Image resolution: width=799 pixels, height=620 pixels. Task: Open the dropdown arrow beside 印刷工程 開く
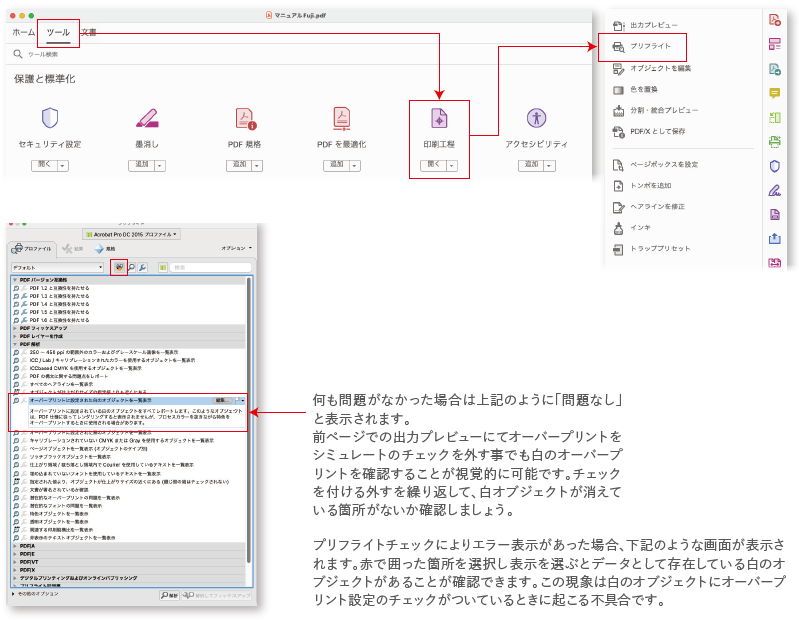click(452, 165)
